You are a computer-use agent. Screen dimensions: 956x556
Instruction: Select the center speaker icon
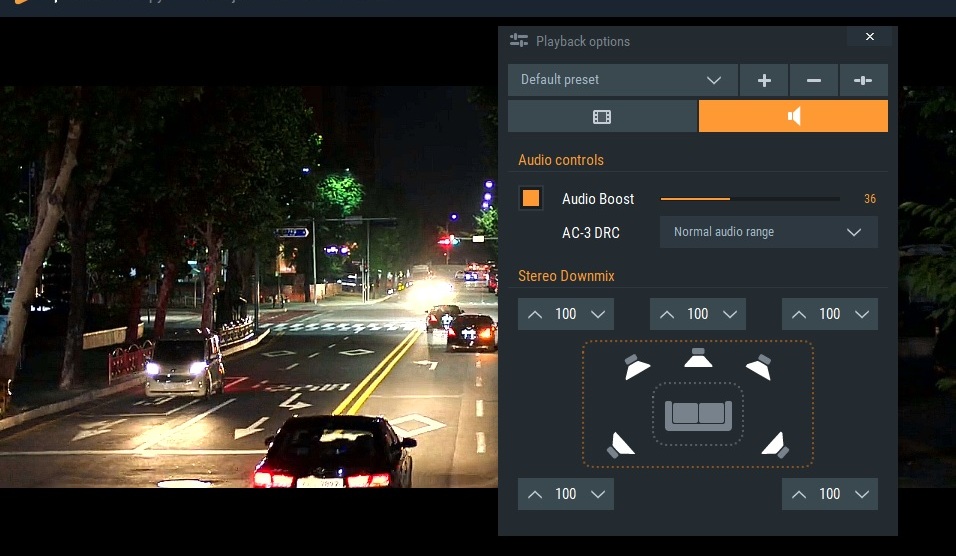(698, 357)
